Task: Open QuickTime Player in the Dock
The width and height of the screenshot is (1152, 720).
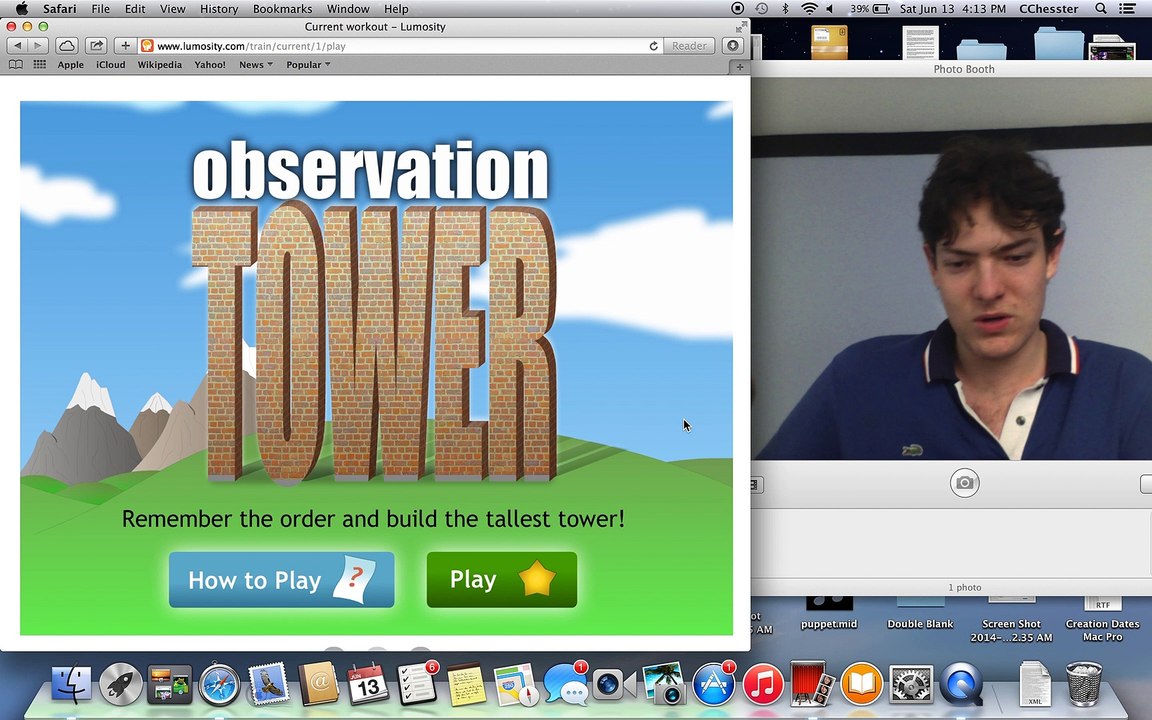Action: pyautogui.click(x=961, y=684)
